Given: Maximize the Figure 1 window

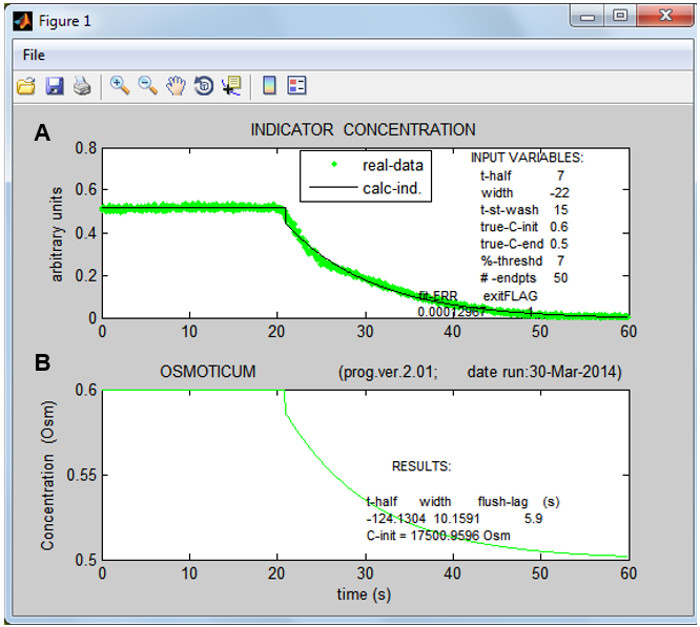Looking at the screenshot, I should (620, 16).
